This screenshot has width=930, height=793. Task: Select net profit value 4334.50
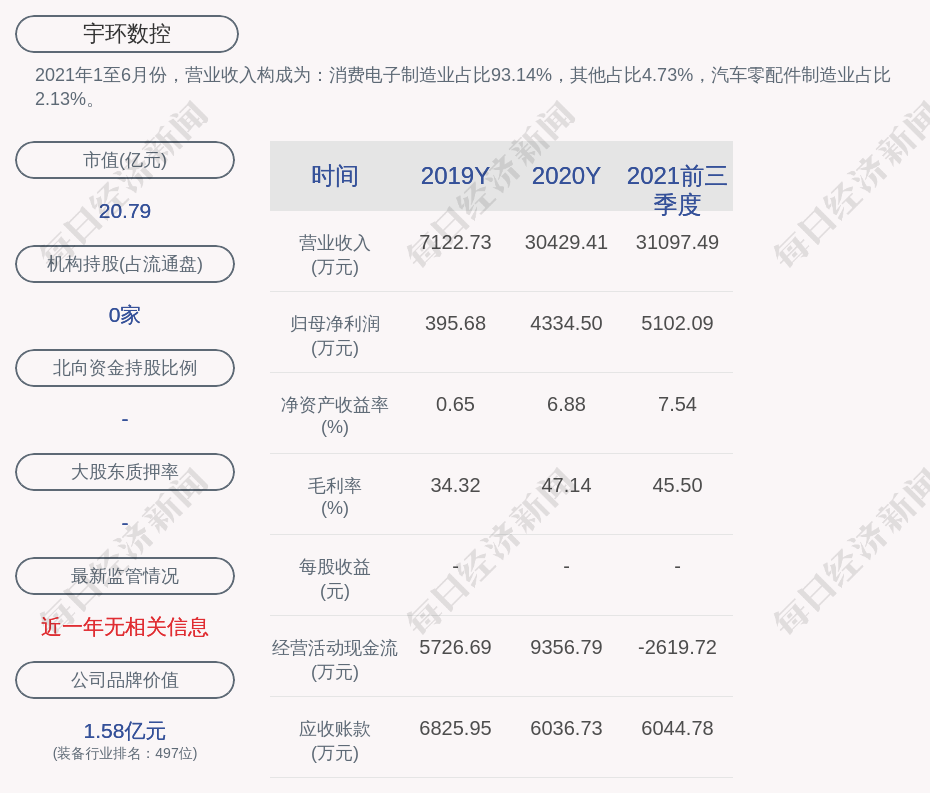coord(566,323)
